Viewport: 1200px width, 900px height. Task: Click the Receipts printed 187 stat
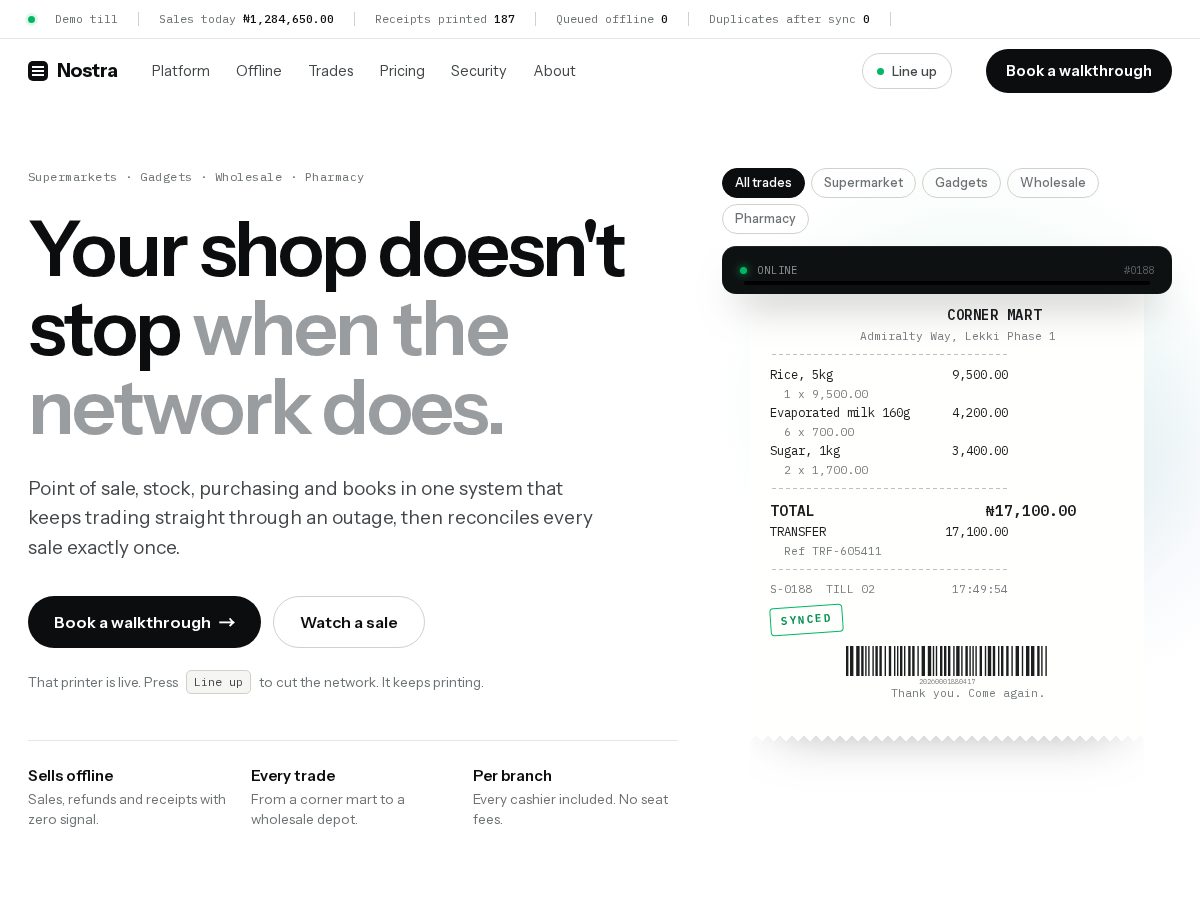click(x=445, y=19)
